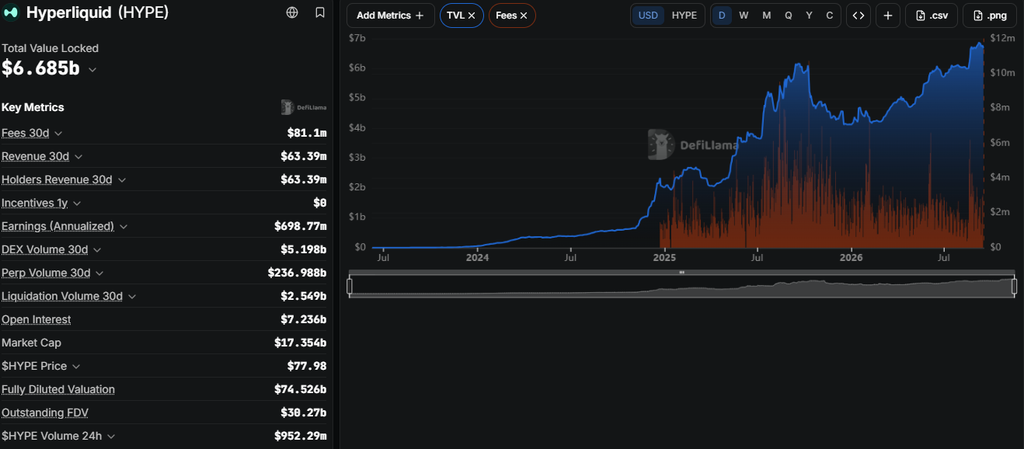
Task: Click the globe website icon
Action: [x=292, y=12]
